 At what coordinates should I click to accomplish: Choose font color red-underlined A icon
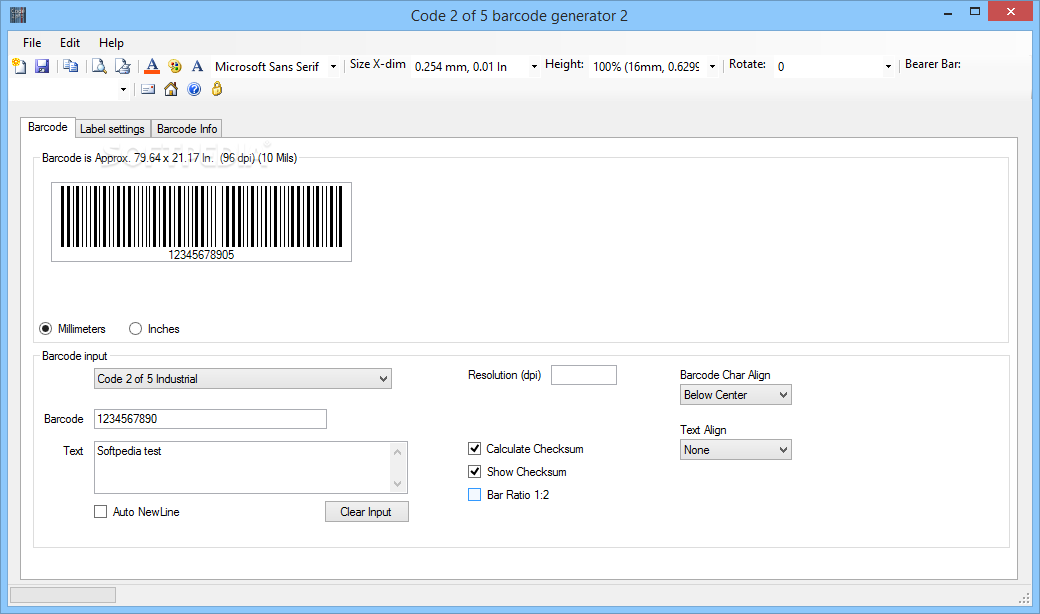[152, 66]
